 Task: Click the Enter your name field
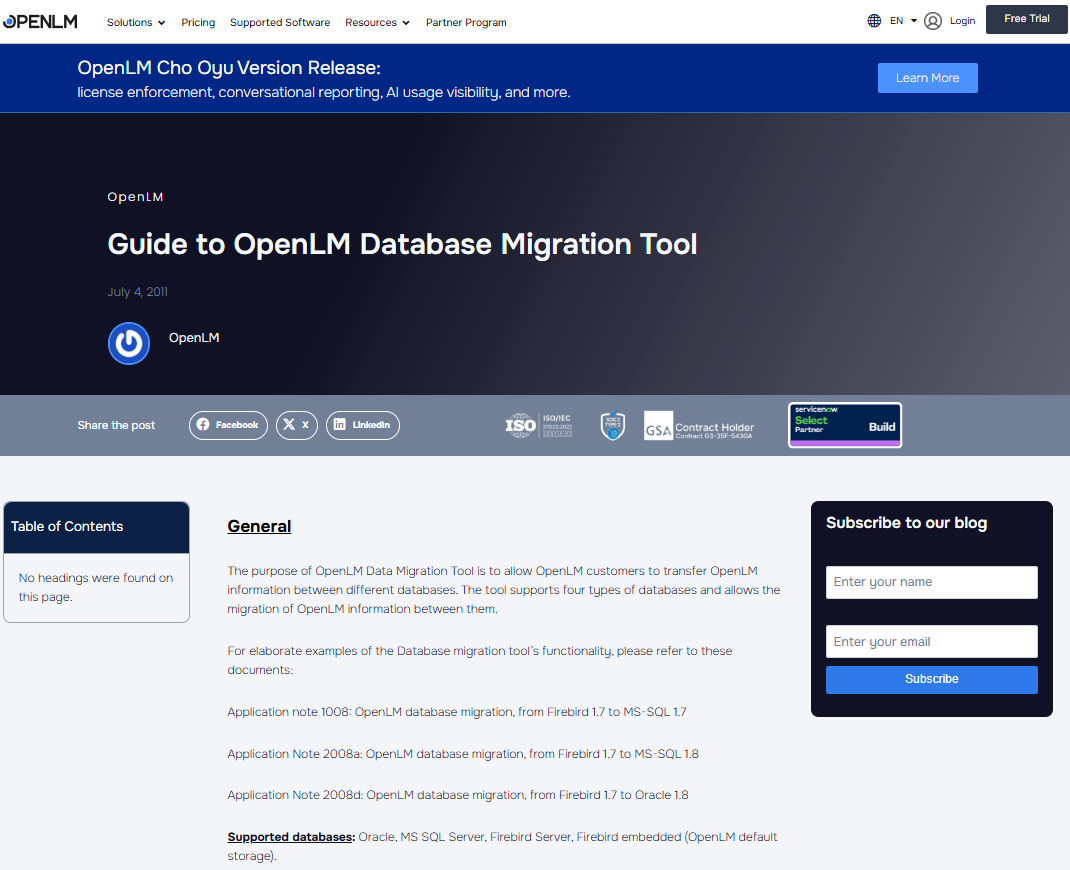pyautogui.click(x=931, y=582)
